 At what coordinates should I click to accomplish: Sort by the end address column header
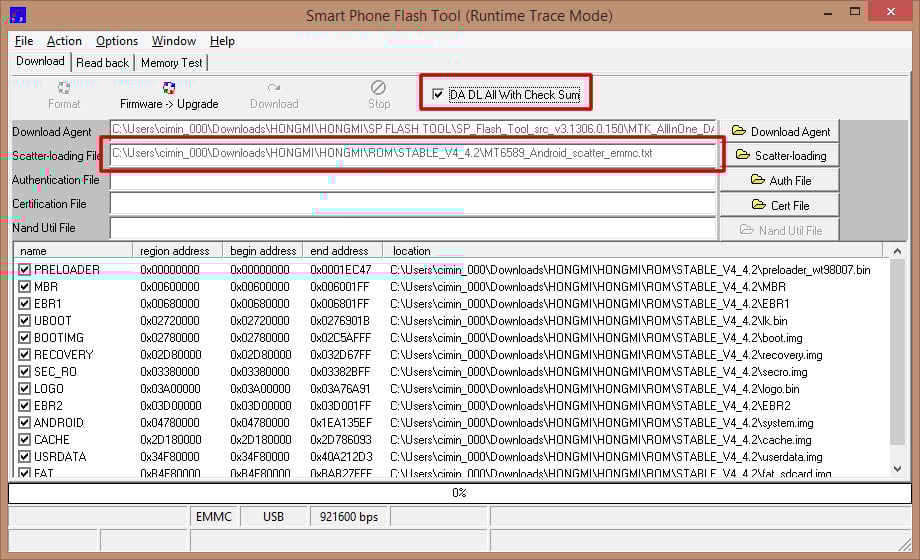tap(343, 251)
